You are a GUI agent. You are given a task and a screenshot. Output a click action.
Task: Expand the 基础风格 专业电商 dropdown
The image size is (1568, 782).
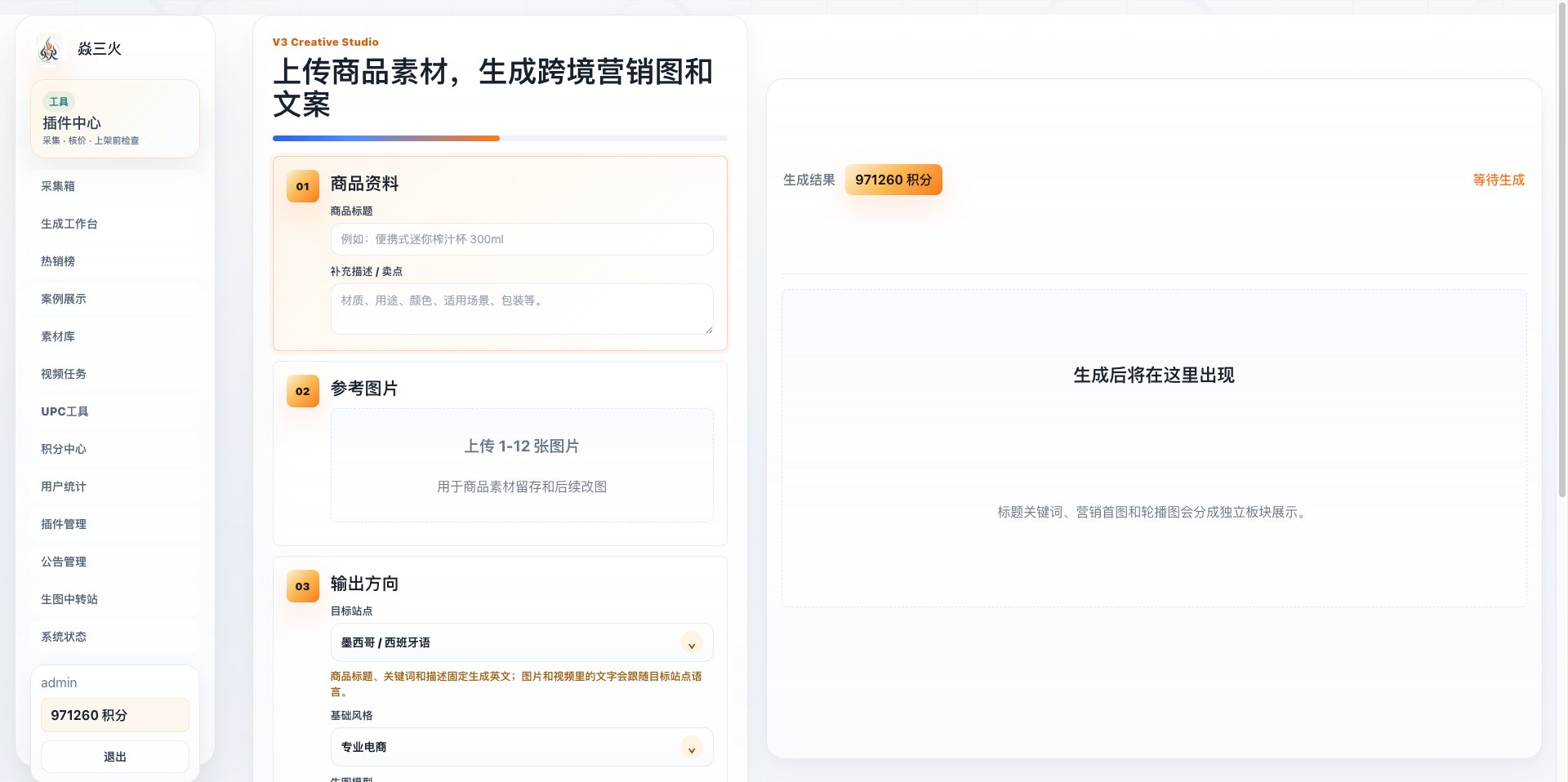pyautogui.click(x=522, y=747)
